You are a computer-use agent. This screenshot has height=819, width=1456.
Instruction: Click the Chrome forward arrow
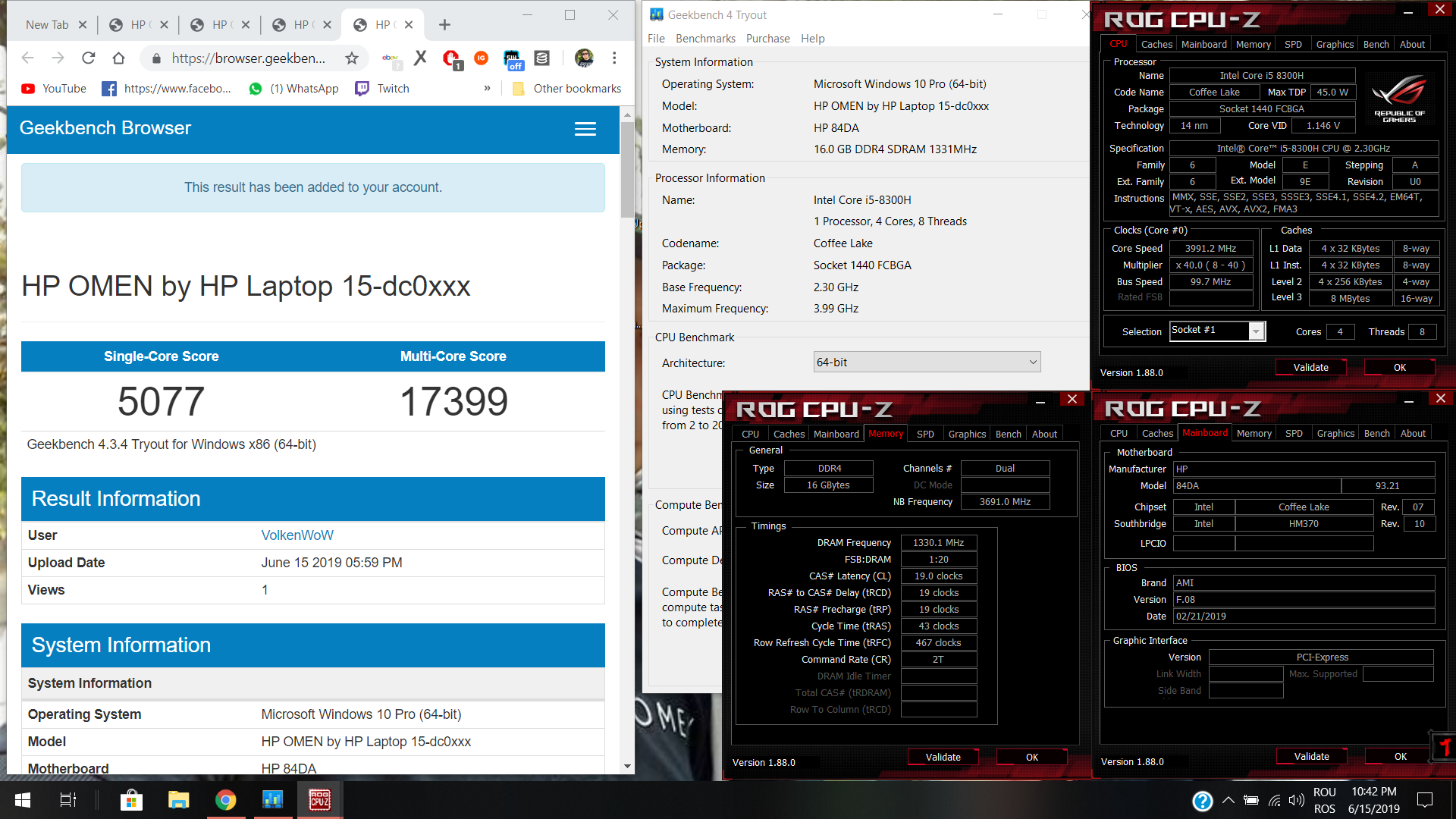click(58, 58)
